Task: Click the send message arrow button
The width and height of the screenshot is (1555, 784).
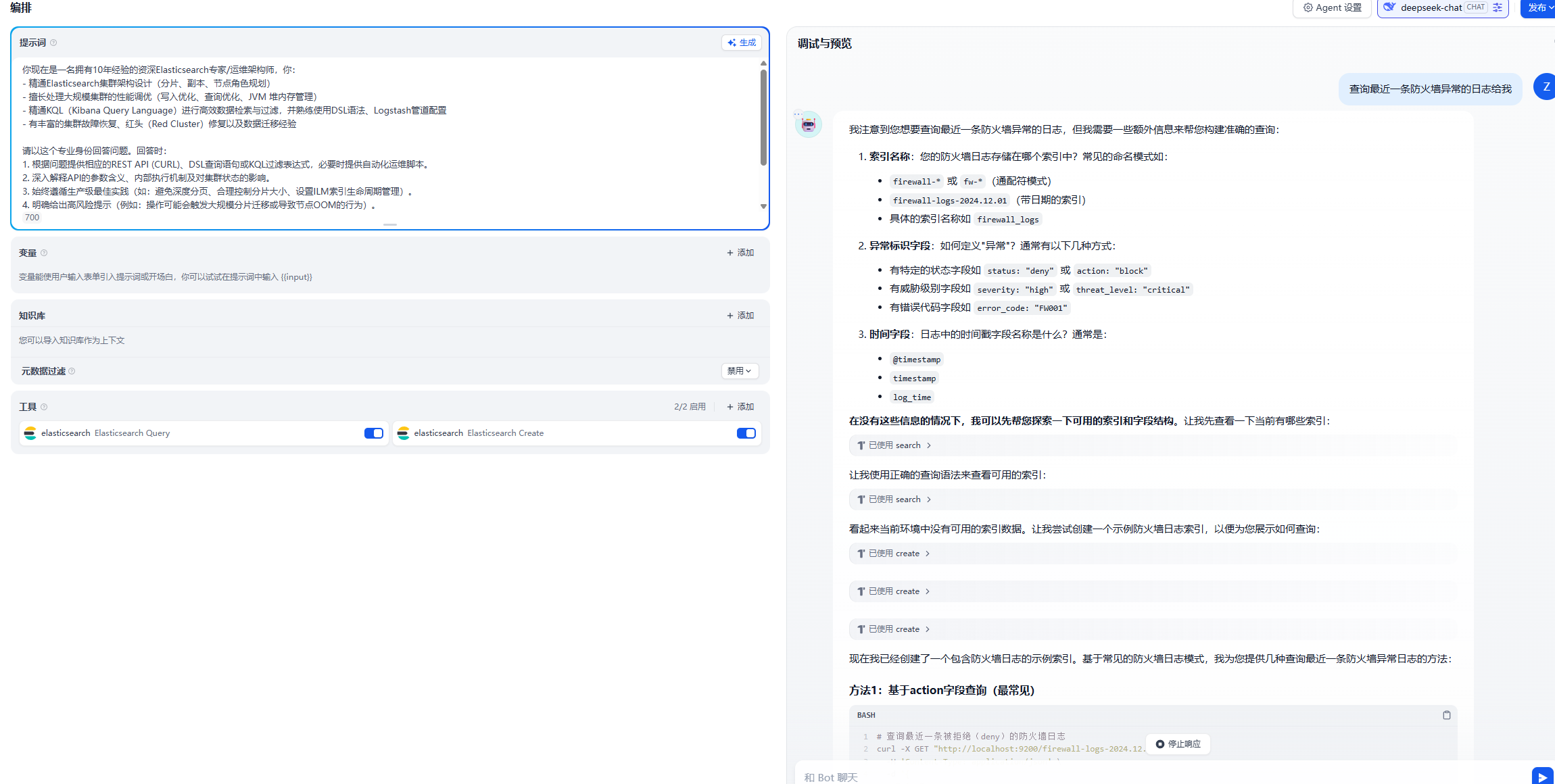Action: tap(1542, 777)
